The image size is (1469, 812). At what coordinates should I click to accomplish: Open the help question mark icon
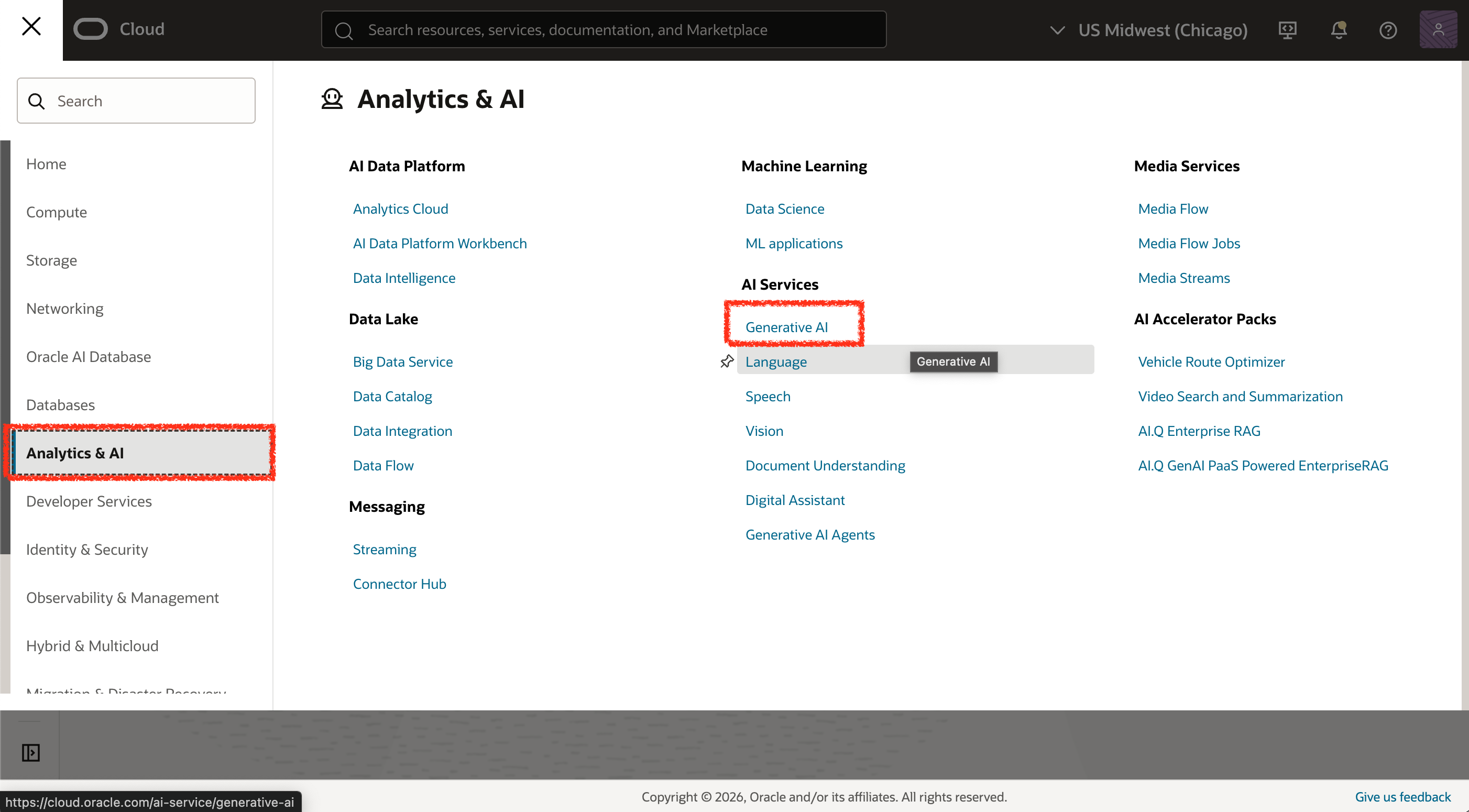click(1387, 30)
